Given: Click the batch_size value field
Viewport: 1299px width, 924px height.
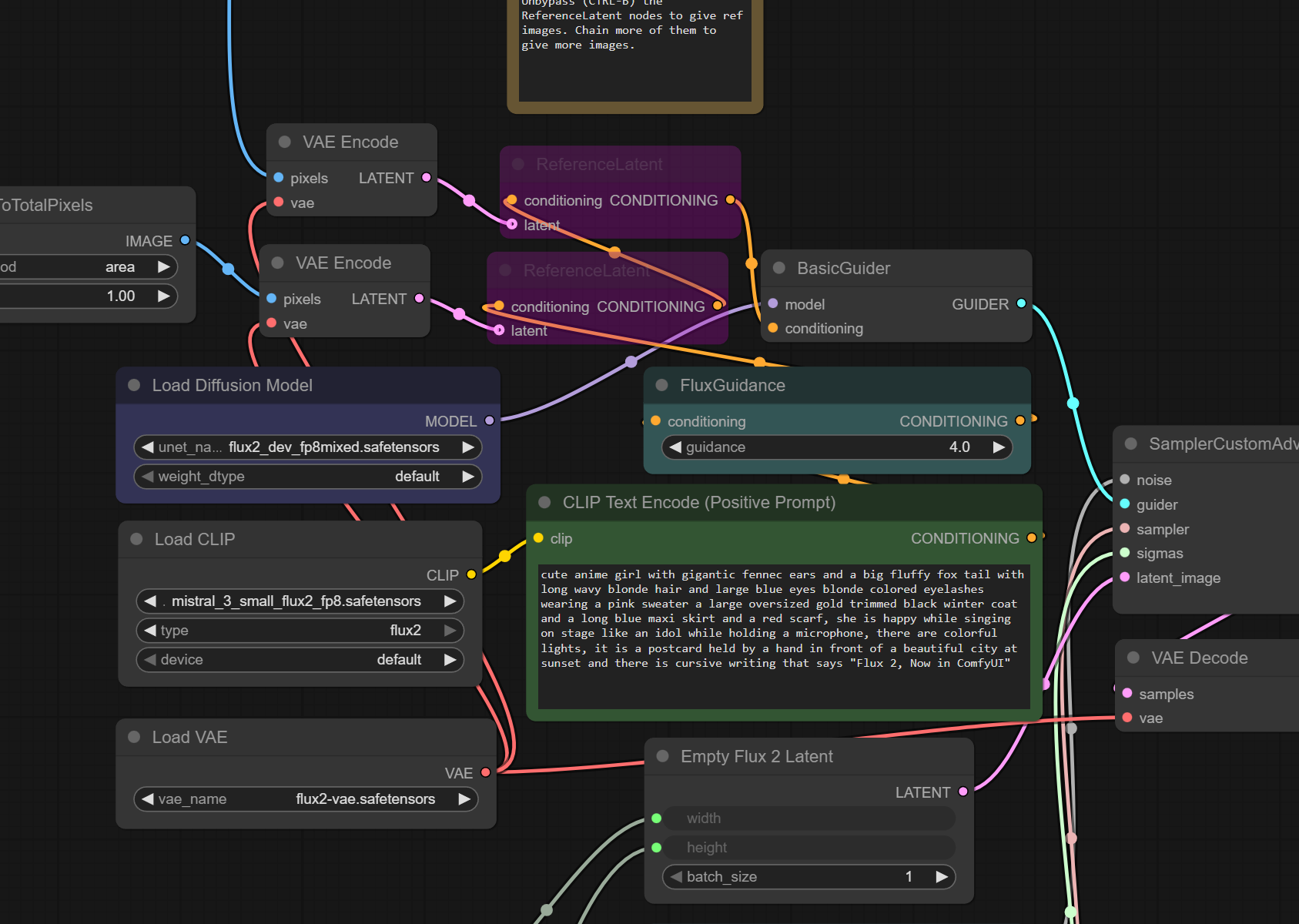Looking at the screenshot, I should [x=809, y=876].
